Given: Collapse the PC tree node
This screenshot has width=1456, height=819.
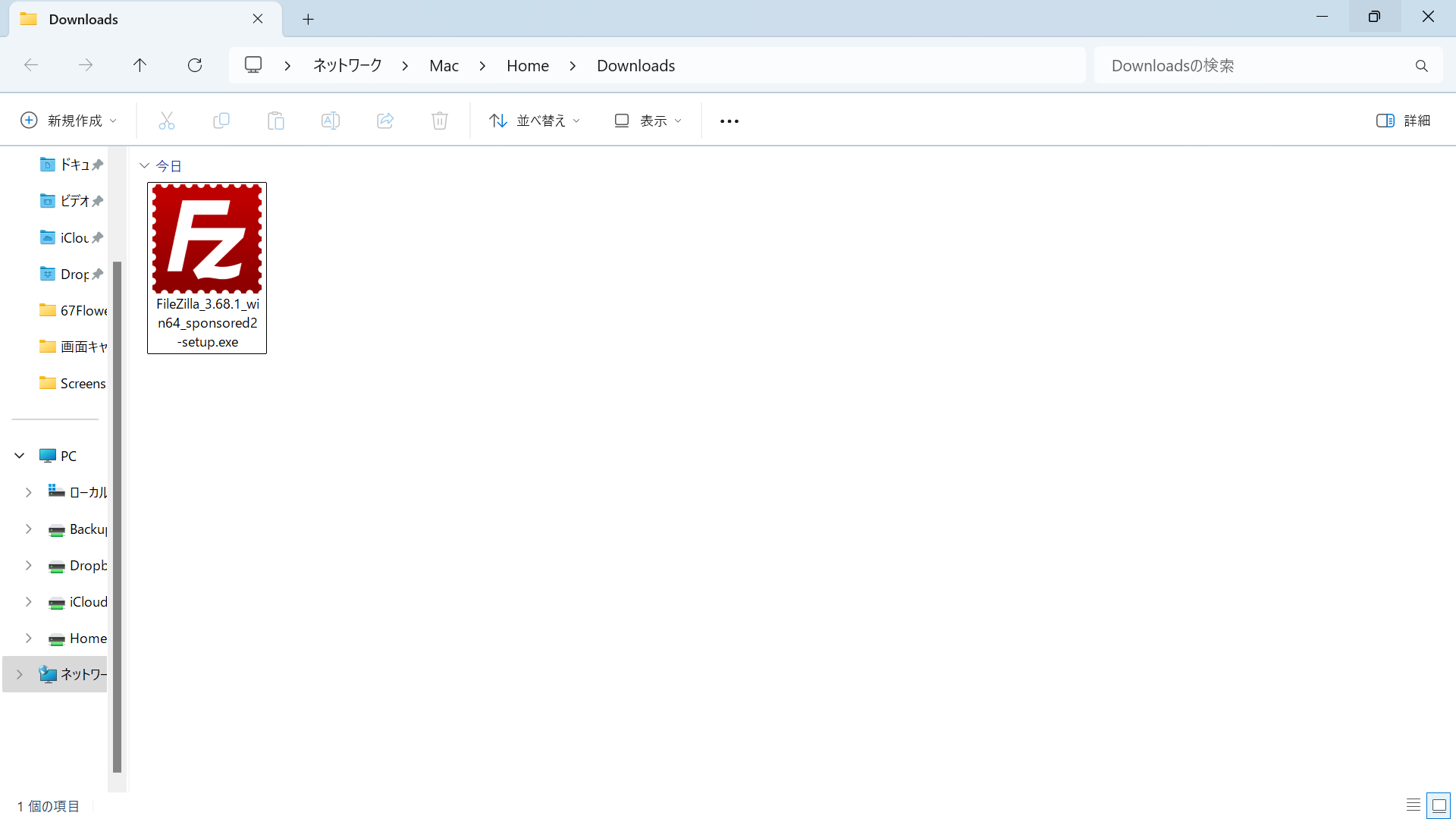Looking at the screenshot, I should coord(20,456).
